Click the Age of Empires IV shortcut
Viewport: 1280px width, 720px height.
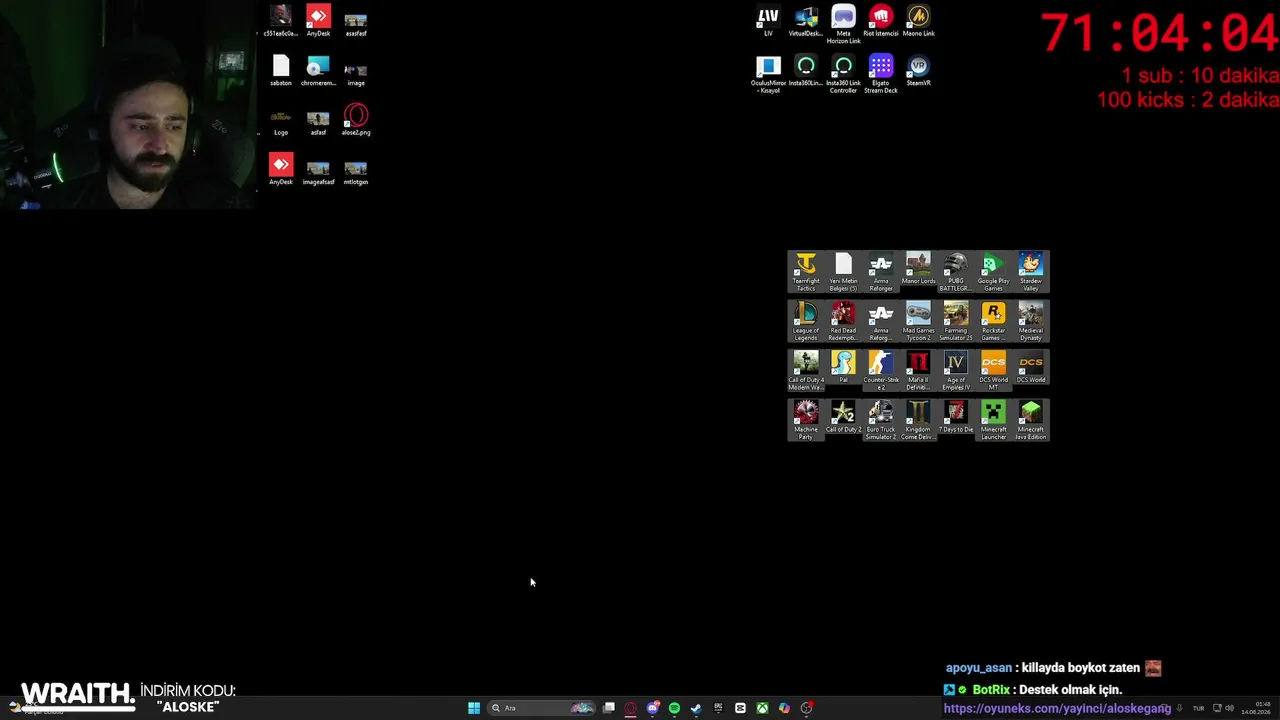[956, 371]
